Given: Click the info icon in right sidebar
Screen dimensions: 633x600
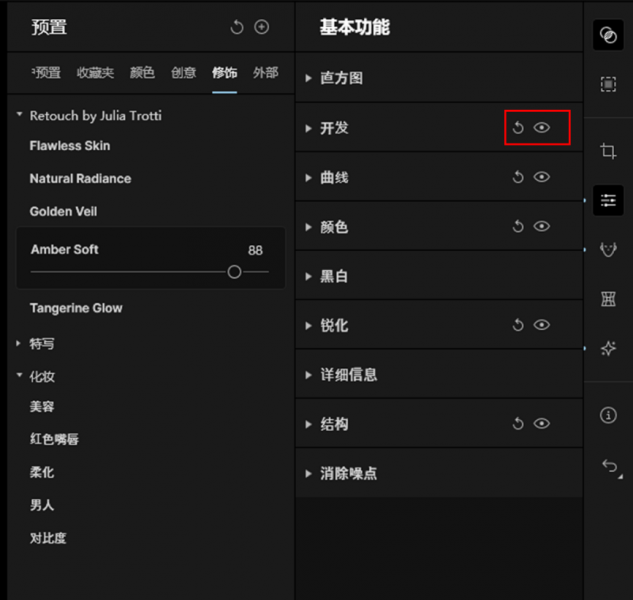Looking at the screenshot, I should (x=608, y=415).
